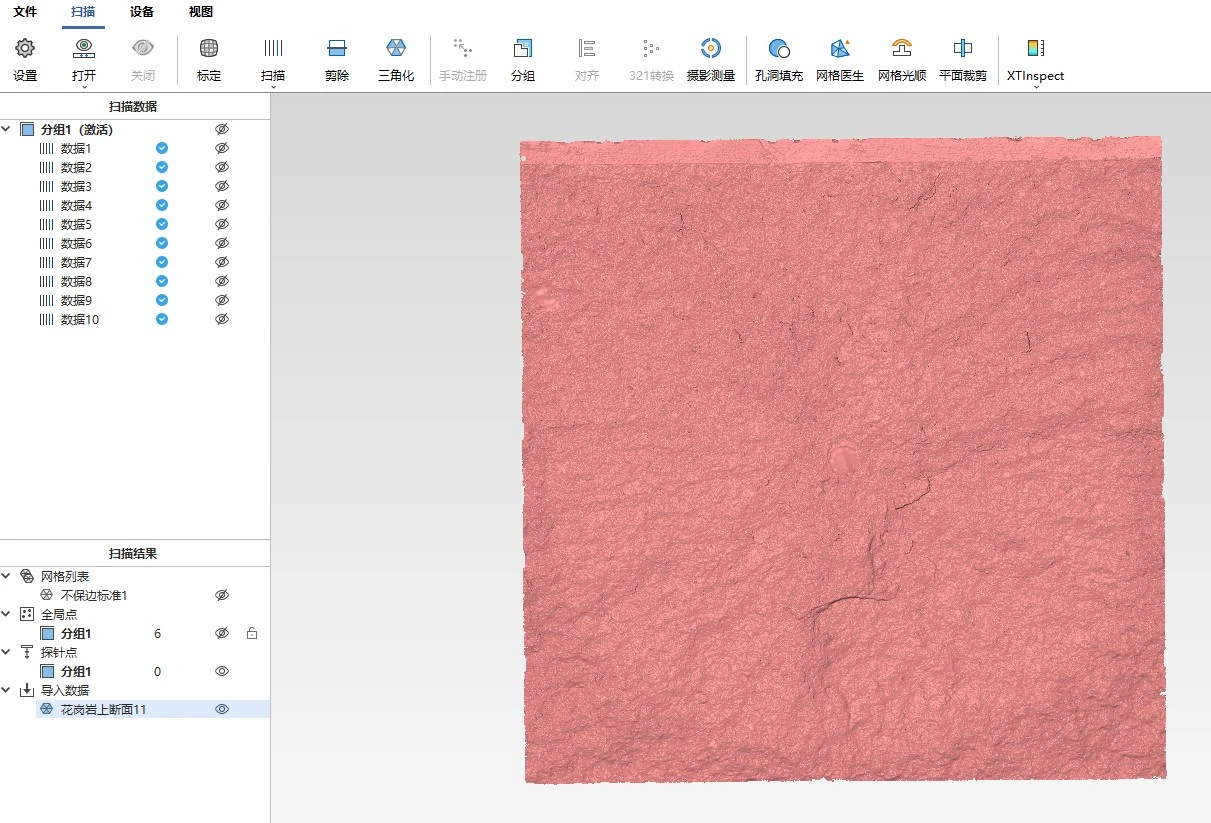The width and height of the screenshot is (1211, 823).
Task: Toggle the blue check mark on 数据3
Action: point(162,186)
